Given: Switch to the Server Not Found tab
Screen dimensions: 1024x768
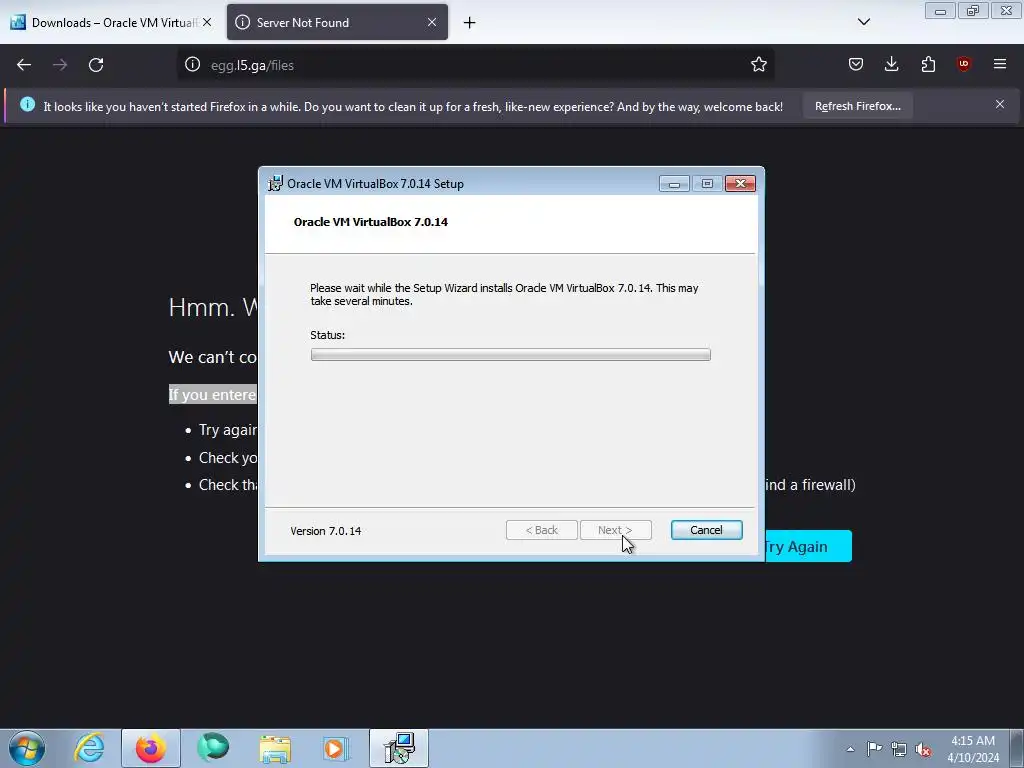Looking at the screenshot, I should tap(337, 23).
